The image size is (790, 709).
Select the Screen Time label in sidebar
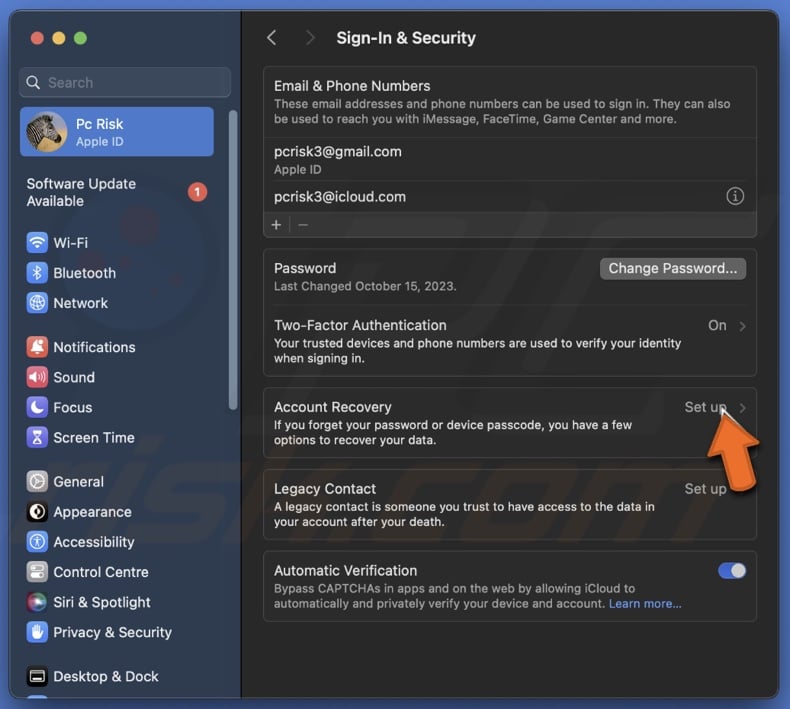(x=94, y=437)
